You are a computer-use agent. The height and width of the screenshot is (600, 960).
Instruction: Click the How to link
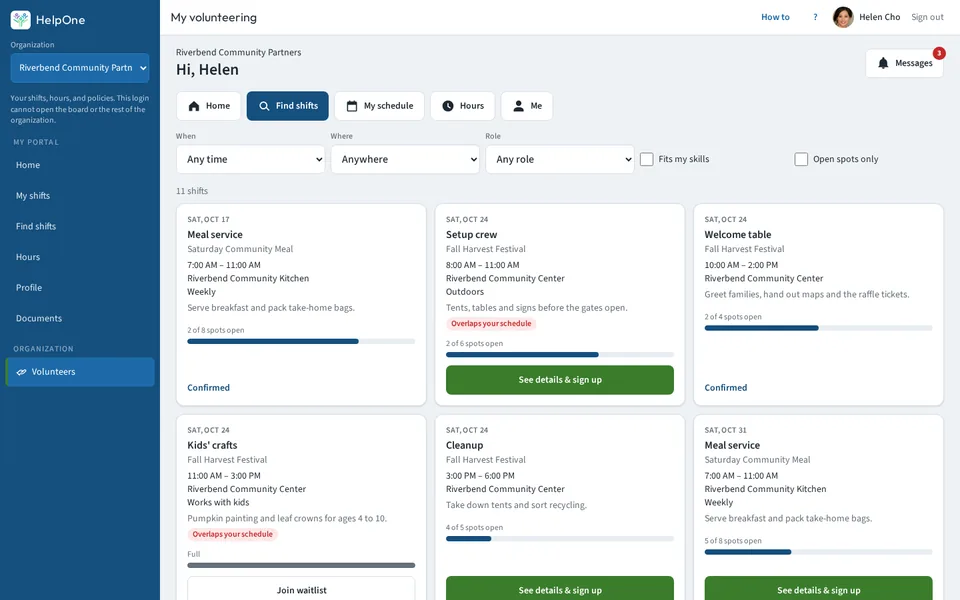[x=775, y=17]
